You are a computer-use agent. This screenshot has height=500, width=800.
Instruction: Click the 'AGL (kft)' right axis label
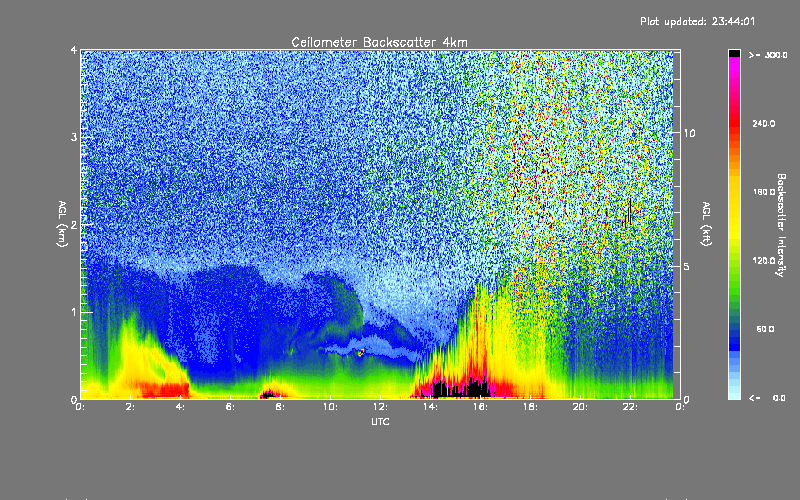pyautogui.click(x=707, y=224)
